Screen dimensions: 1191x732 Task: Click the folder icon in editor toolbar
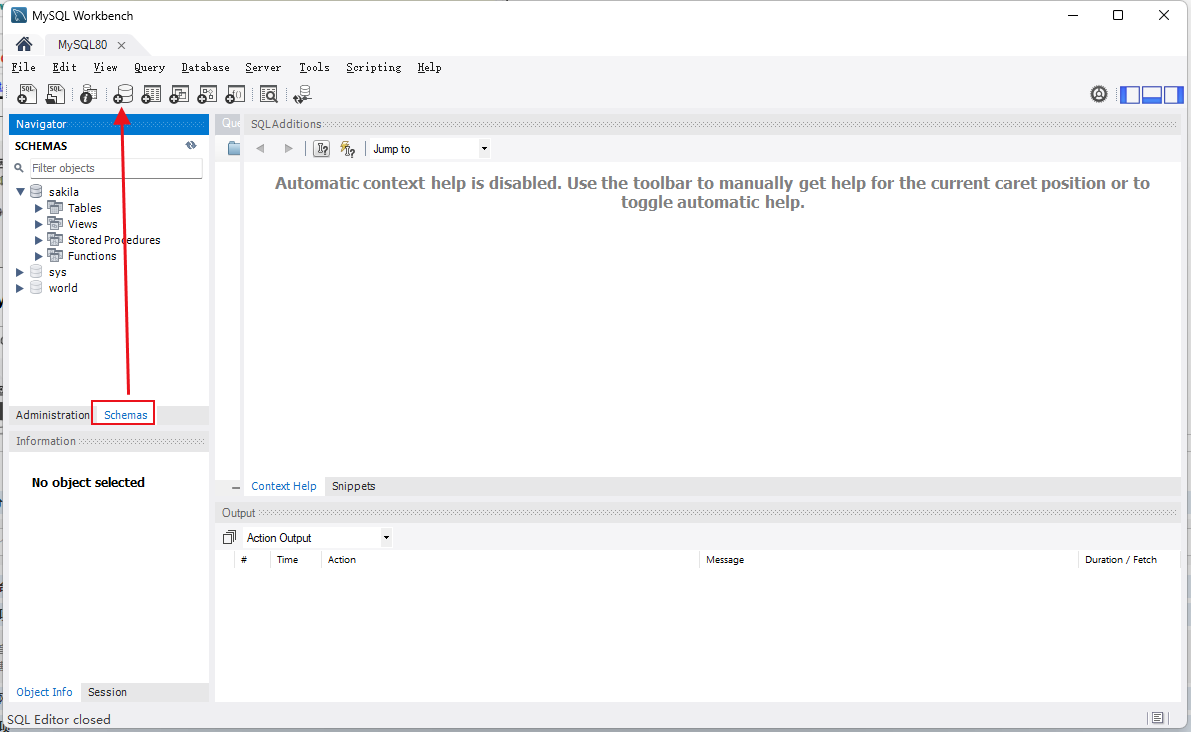click(234, 149)
